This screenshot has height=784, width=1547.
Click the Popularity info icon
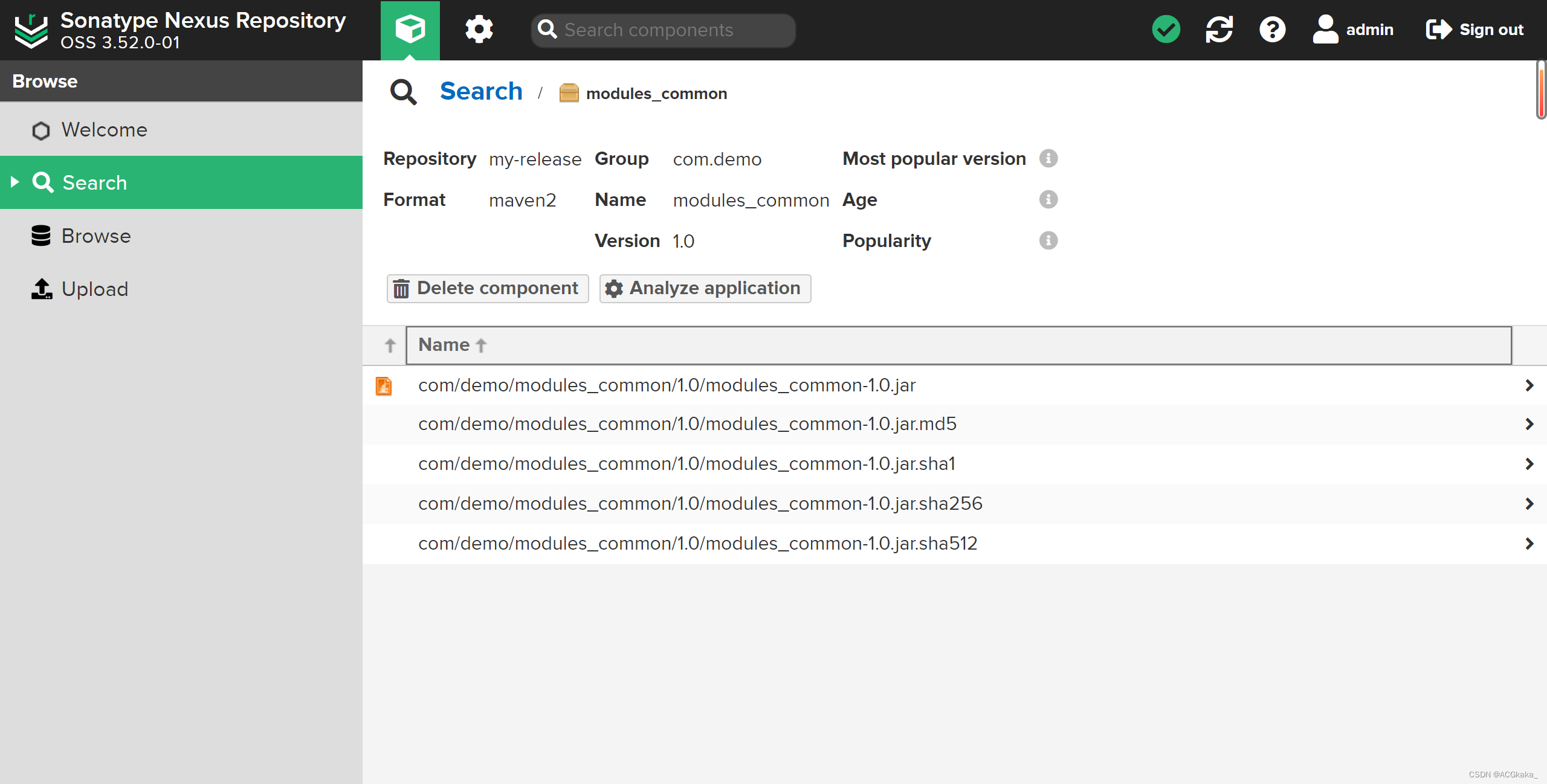[x=1048, y=240]
